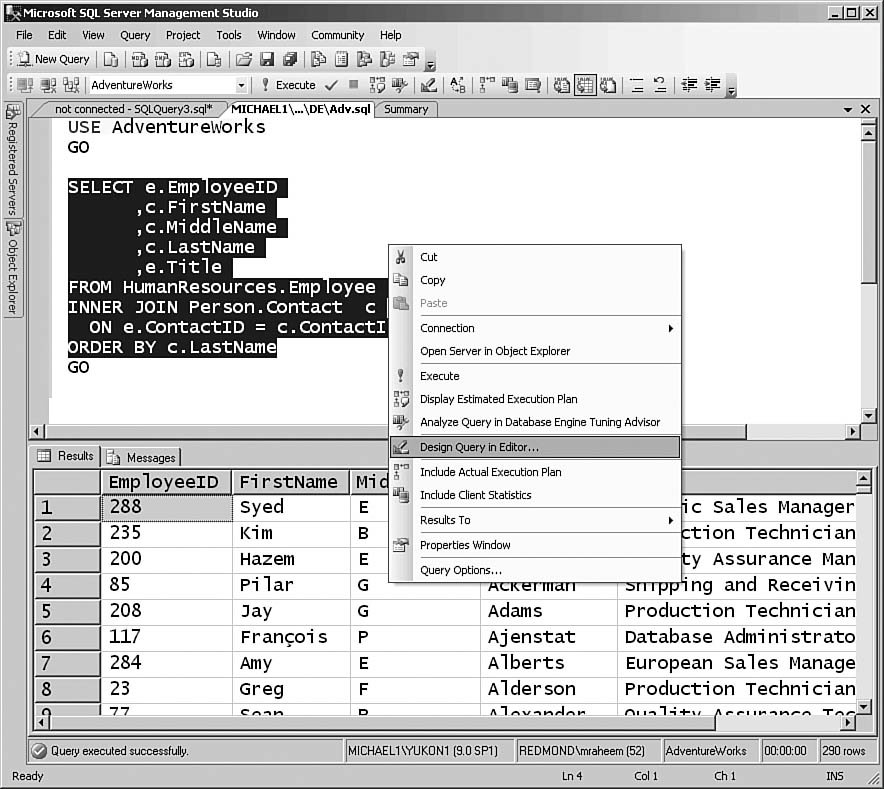884x789 pixels.
Task: Switch output to Results to File
Action: point(608,85)
